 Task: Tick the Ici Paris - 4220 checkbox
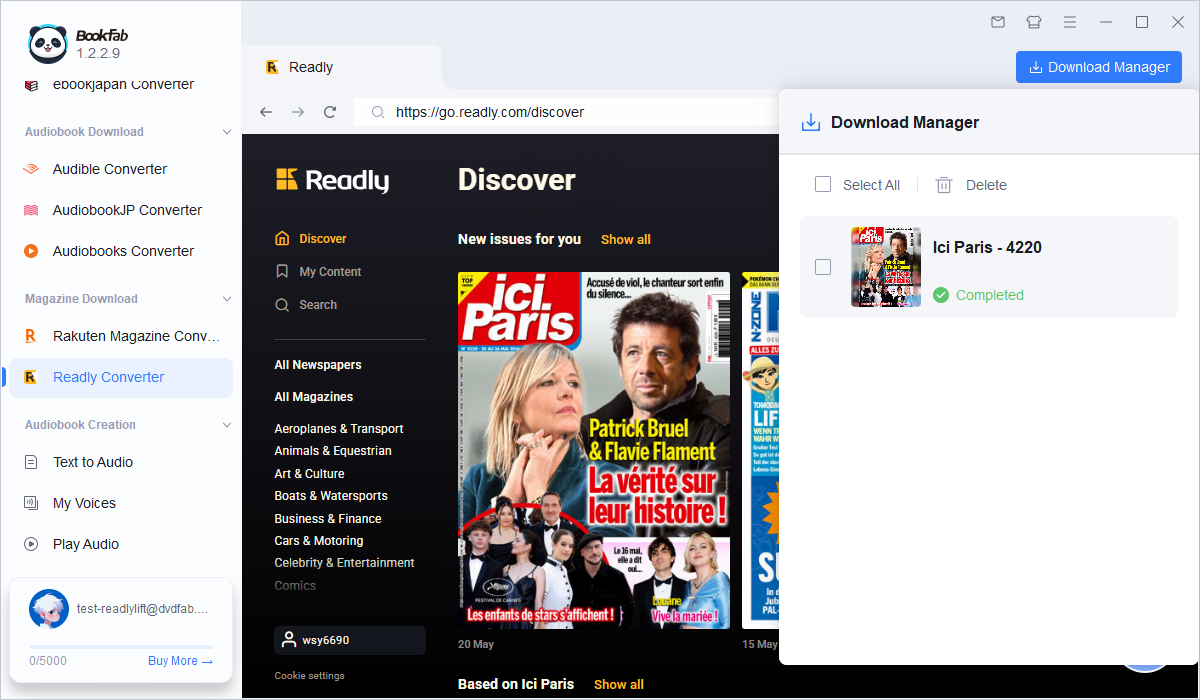(823, 267)
